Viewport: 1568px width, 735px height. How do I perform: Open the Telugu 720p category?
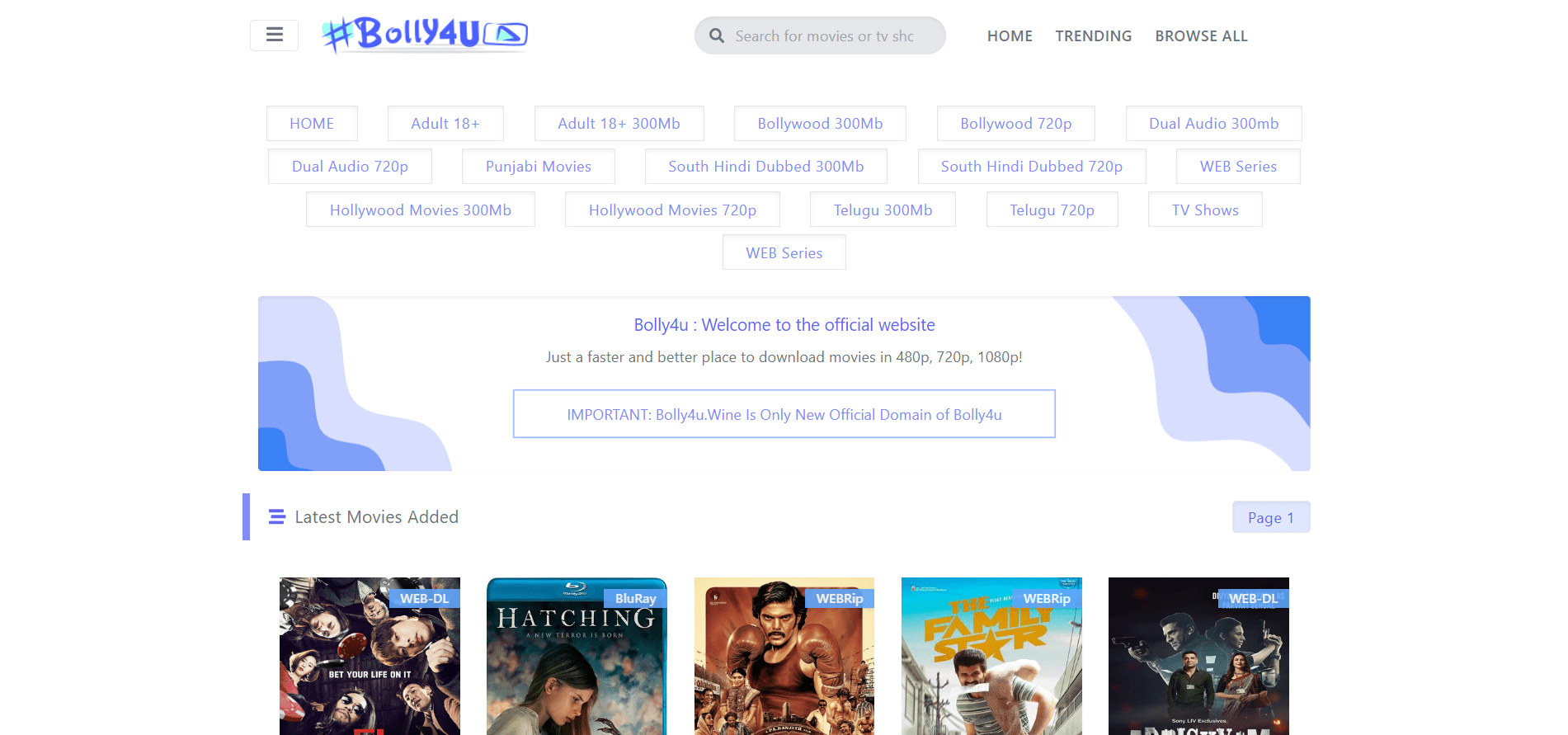1052,210
